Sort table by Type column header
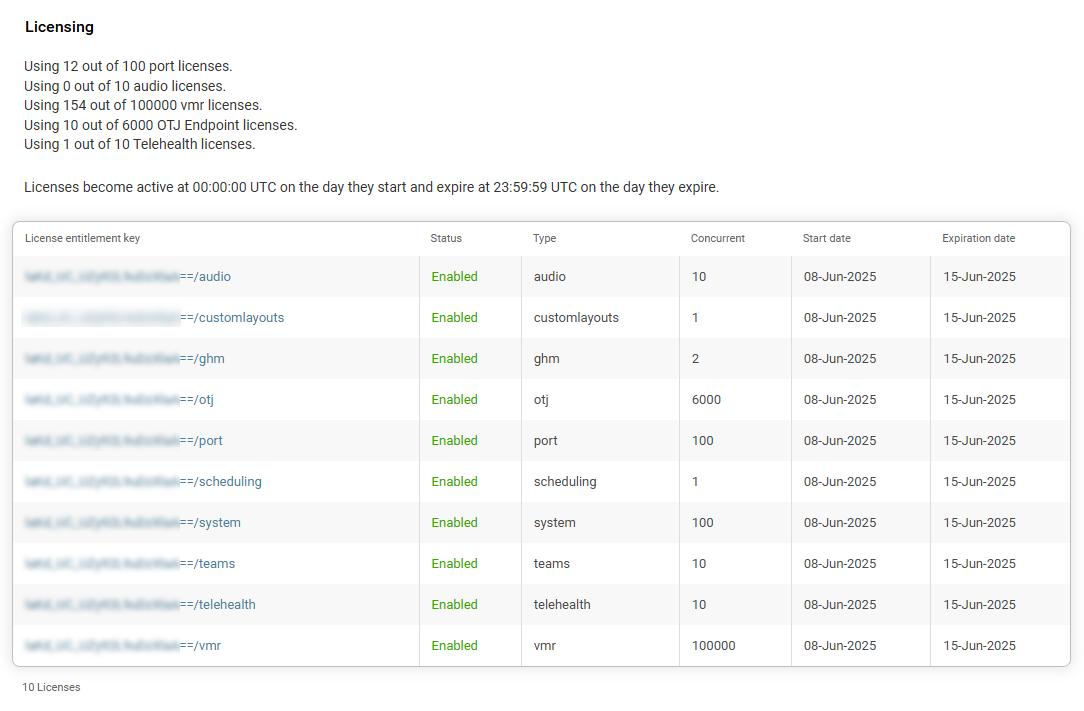 tap(544, 239)
